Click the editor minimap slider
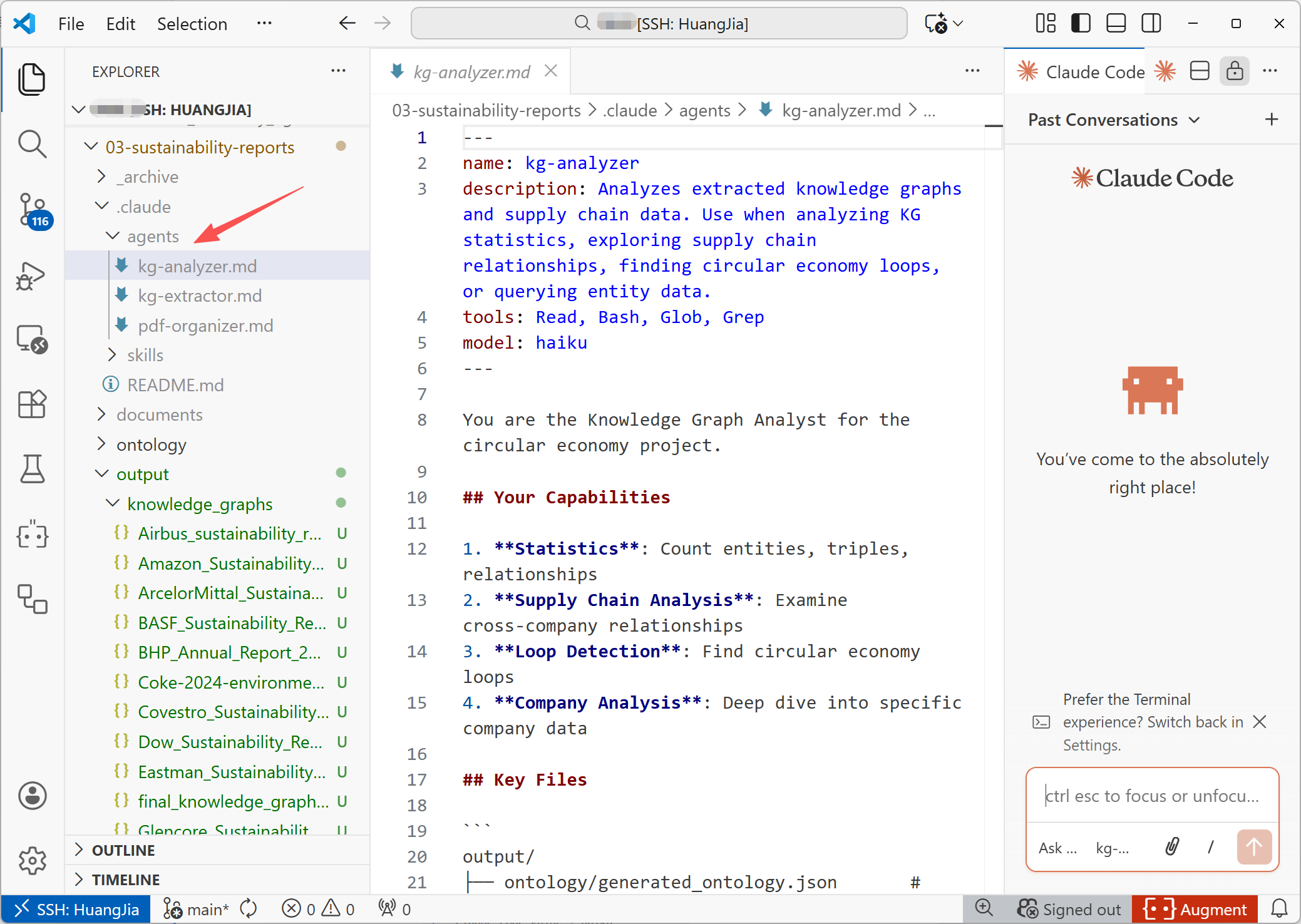The width and height of the screenshot is (1301, 924). point(994,126)
